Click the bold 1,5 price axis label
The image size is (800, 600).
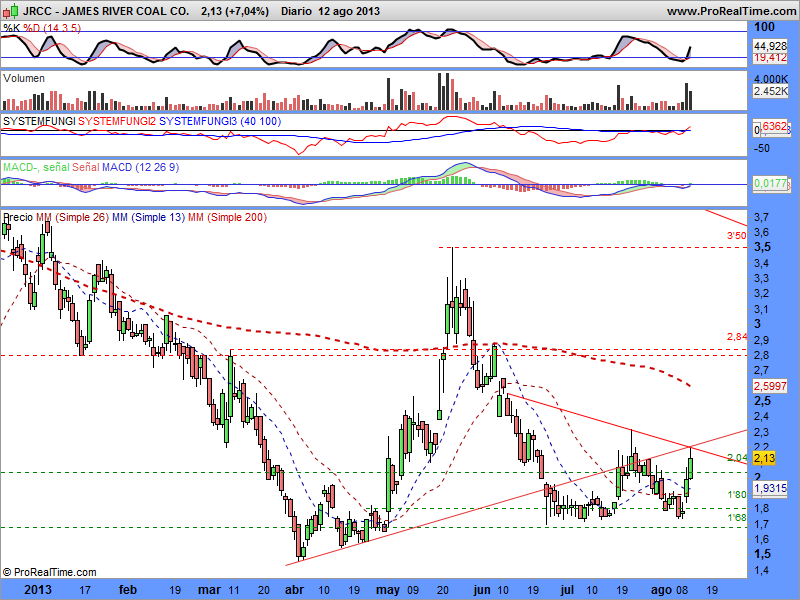[763, 554]
